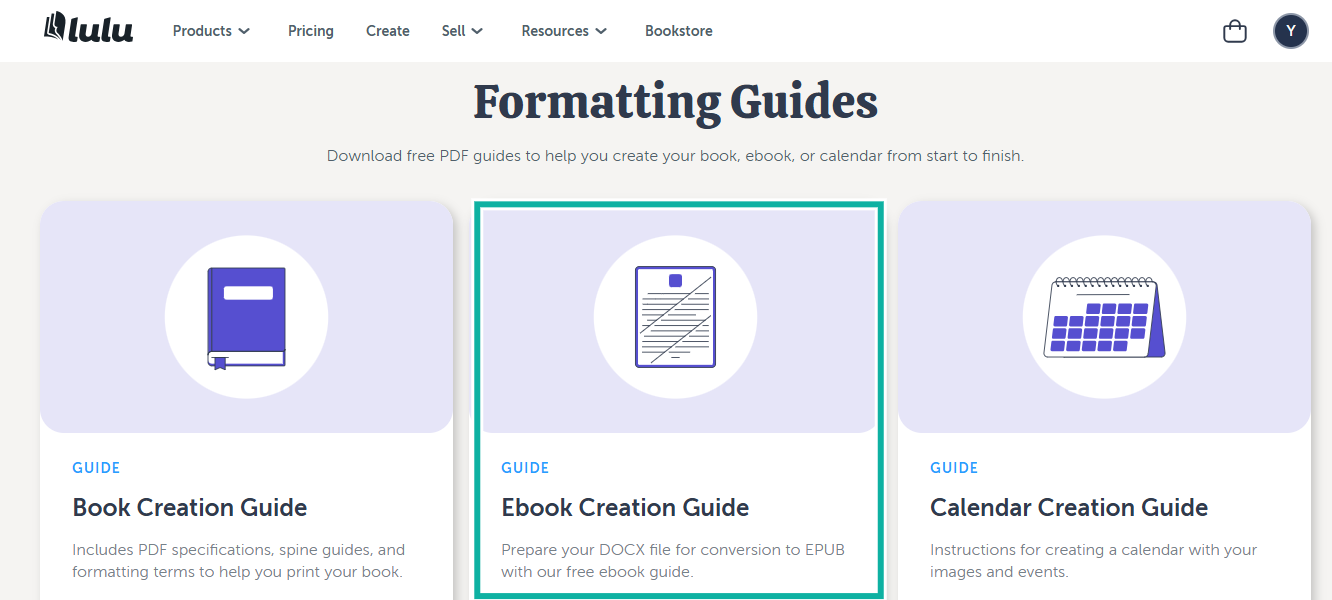Image resolution: width=1332 pixels, height=600 pixels.
Task: Open the user avatar menu
Action: (x=1290, y=31)
